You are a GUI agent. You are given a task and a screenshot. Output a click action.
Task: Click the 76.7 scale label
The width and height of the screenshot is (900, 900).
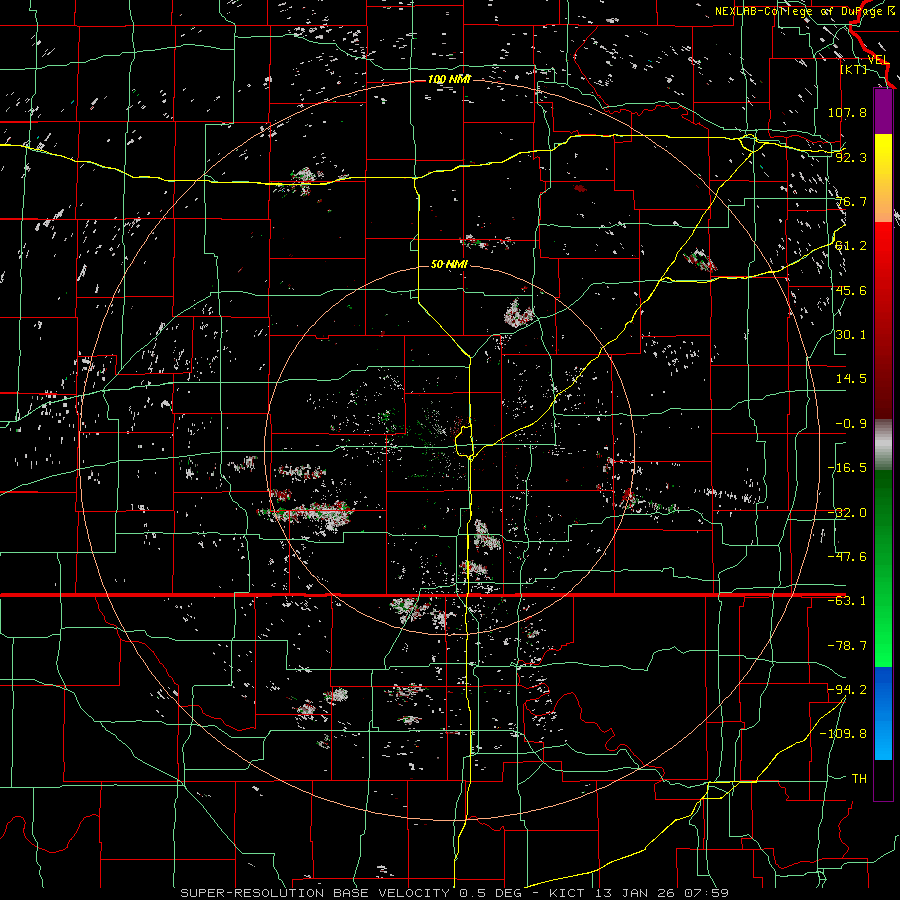pos(851,201)
